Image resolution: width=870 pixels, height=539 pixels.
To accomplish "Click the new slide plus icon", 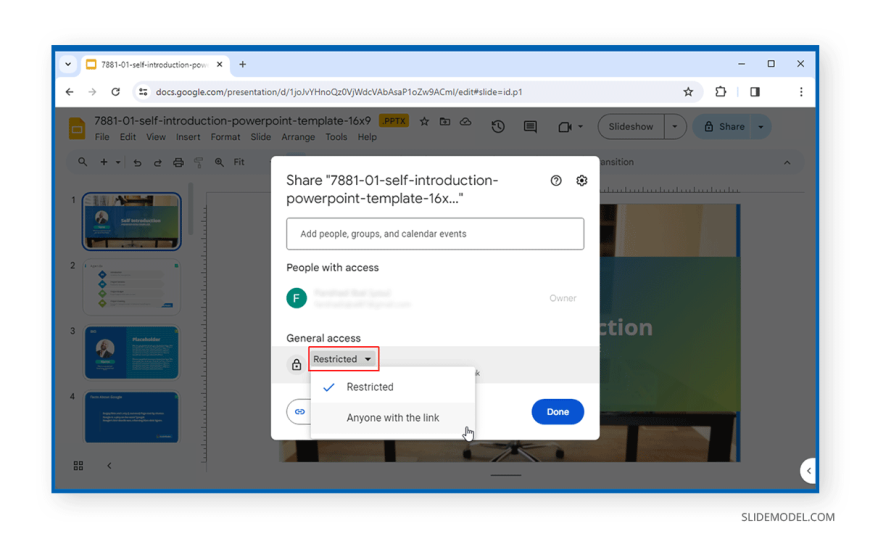I will (x=104, y=162).
